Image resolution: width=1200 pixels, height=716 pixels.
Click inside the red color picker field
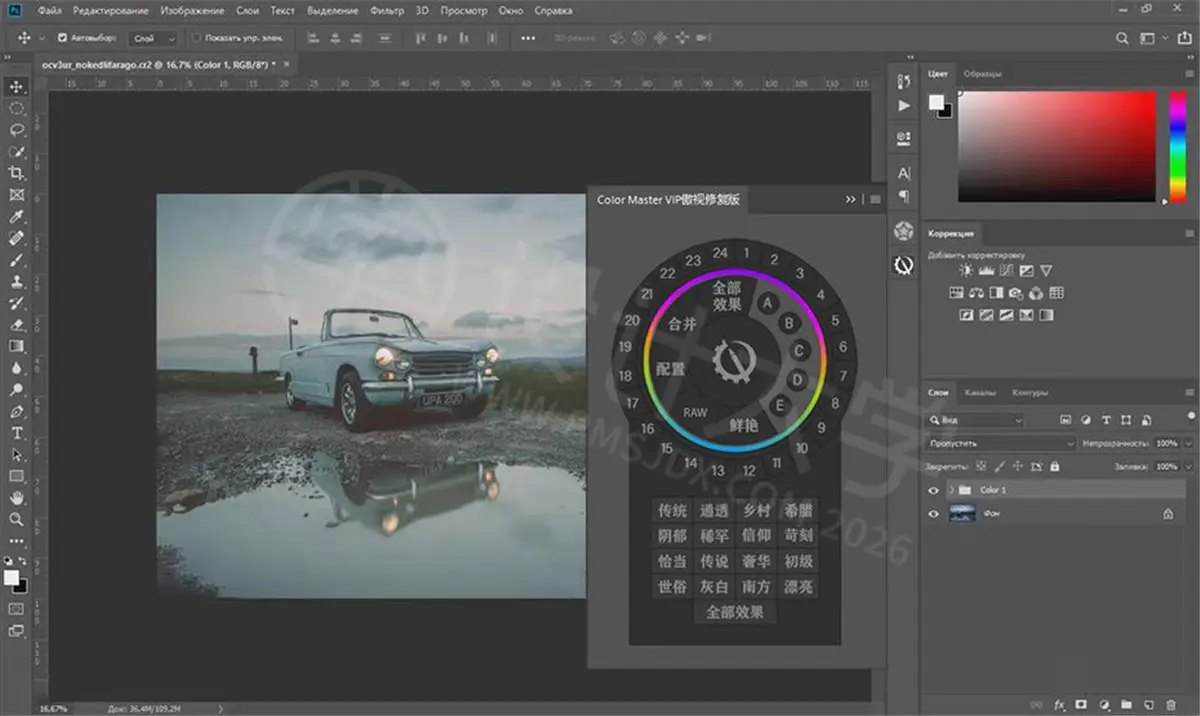point(1058,147)
